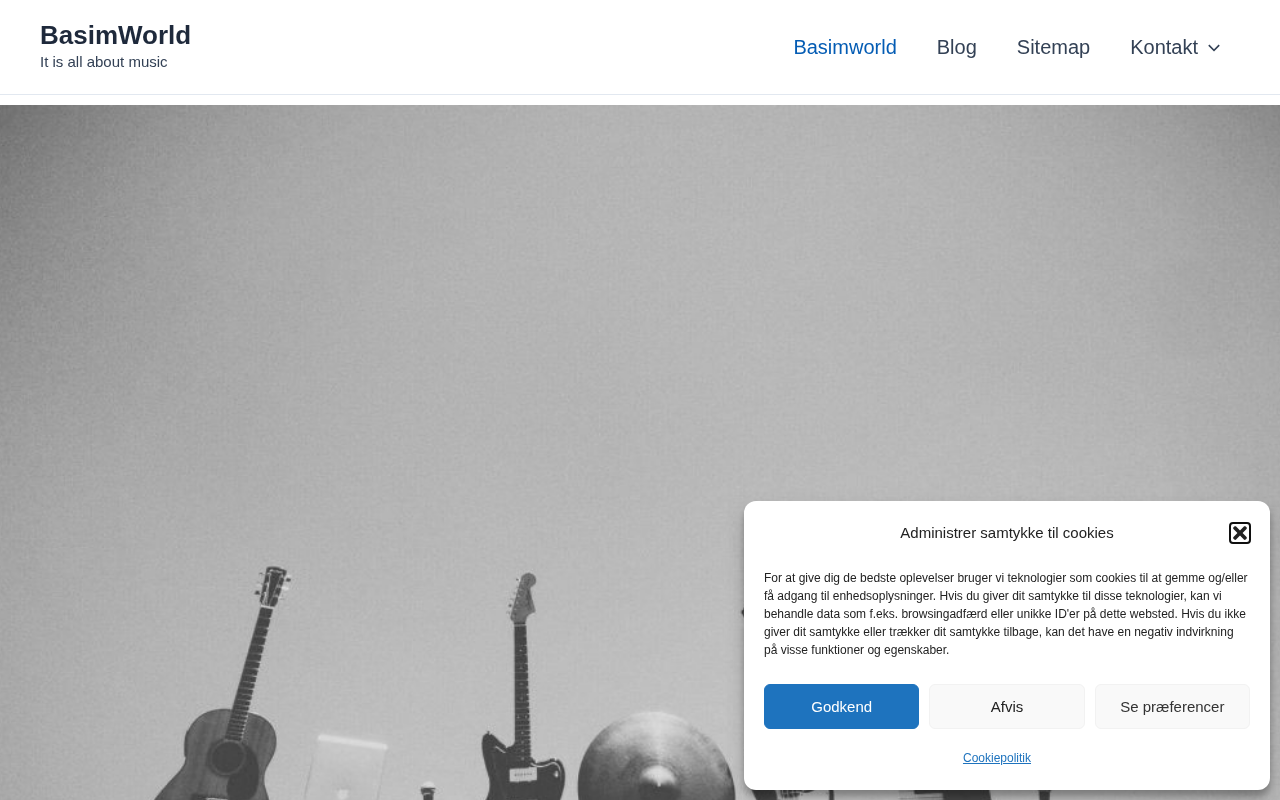
Task: Open the Kontakt menu item
Action: 1164,47
